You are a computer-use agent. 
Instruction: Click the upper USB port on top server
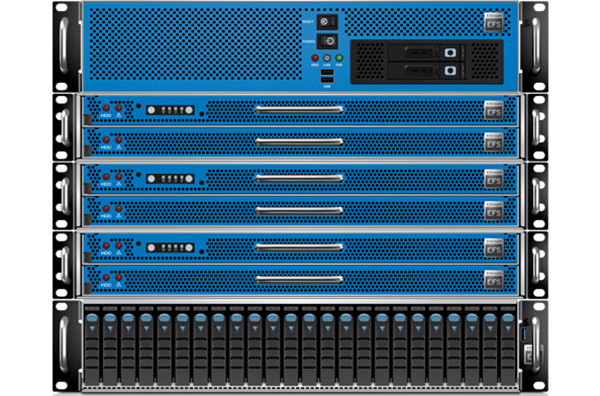click(327, 73)
